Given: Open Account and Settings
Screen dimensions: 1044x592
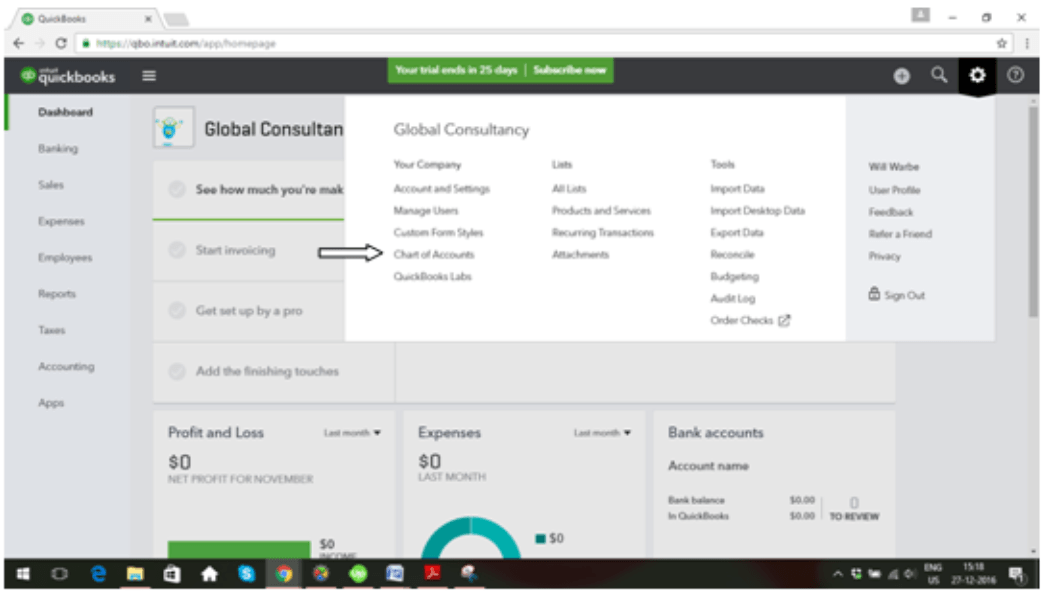Looking at the screenshot, I should tap(441, 189).
